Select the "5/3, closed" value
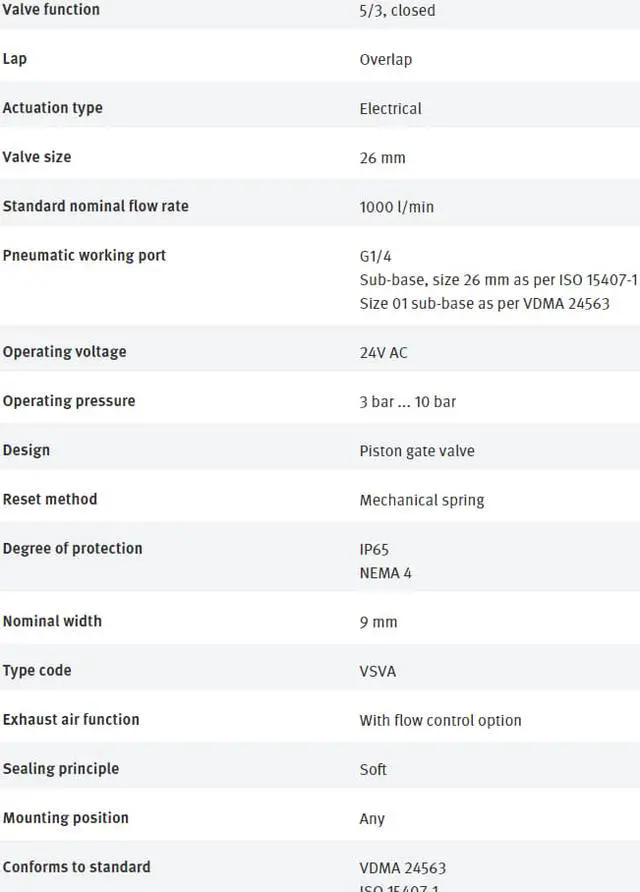Image resolution: width=640 pixels, height=892 pixels. (x=397, y=11)
